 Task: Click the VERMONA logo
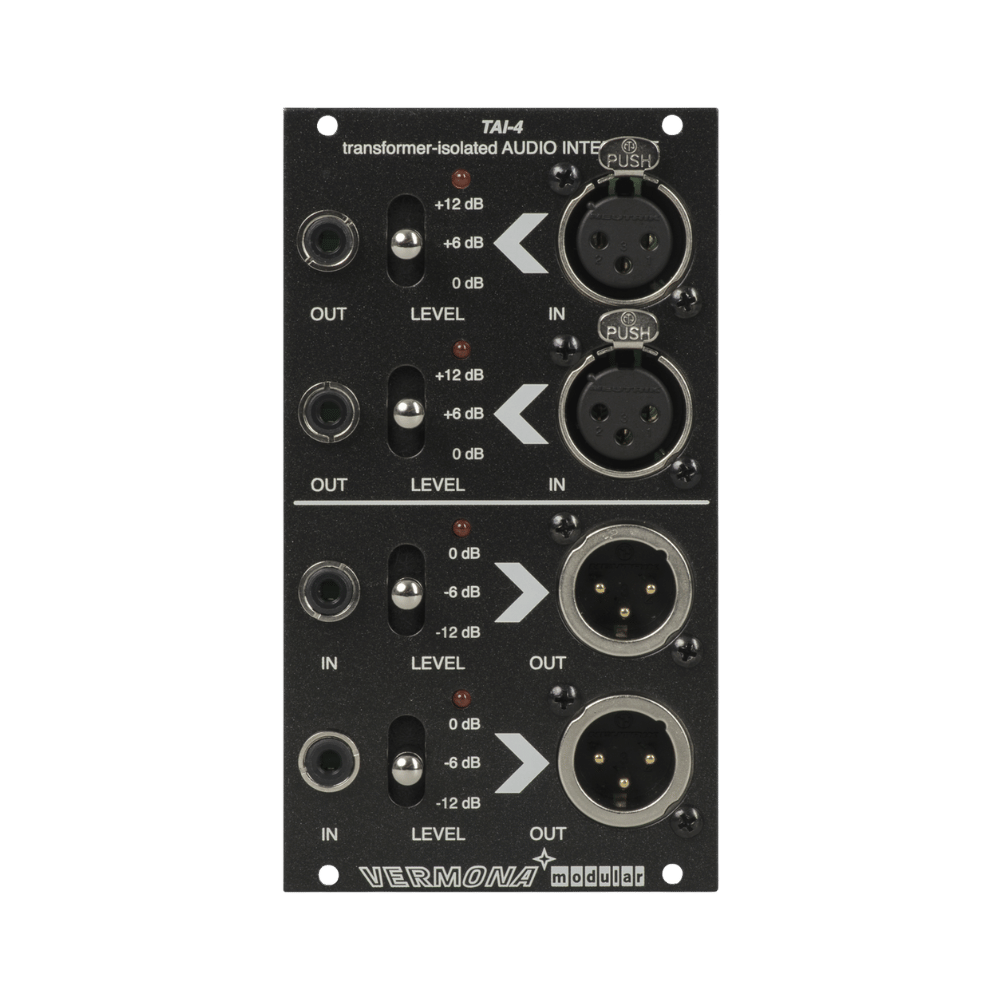coord(449,877)
